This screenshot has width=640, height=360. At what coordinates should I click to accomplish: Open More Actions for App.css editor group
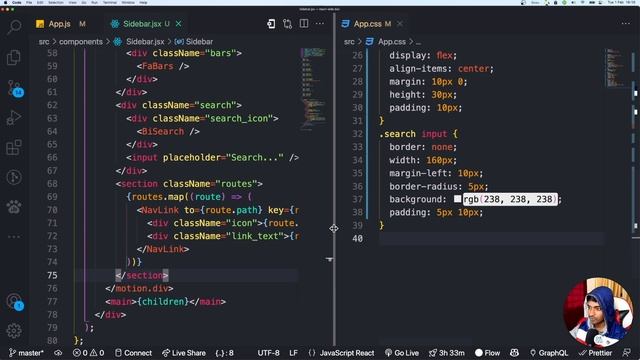626,24
